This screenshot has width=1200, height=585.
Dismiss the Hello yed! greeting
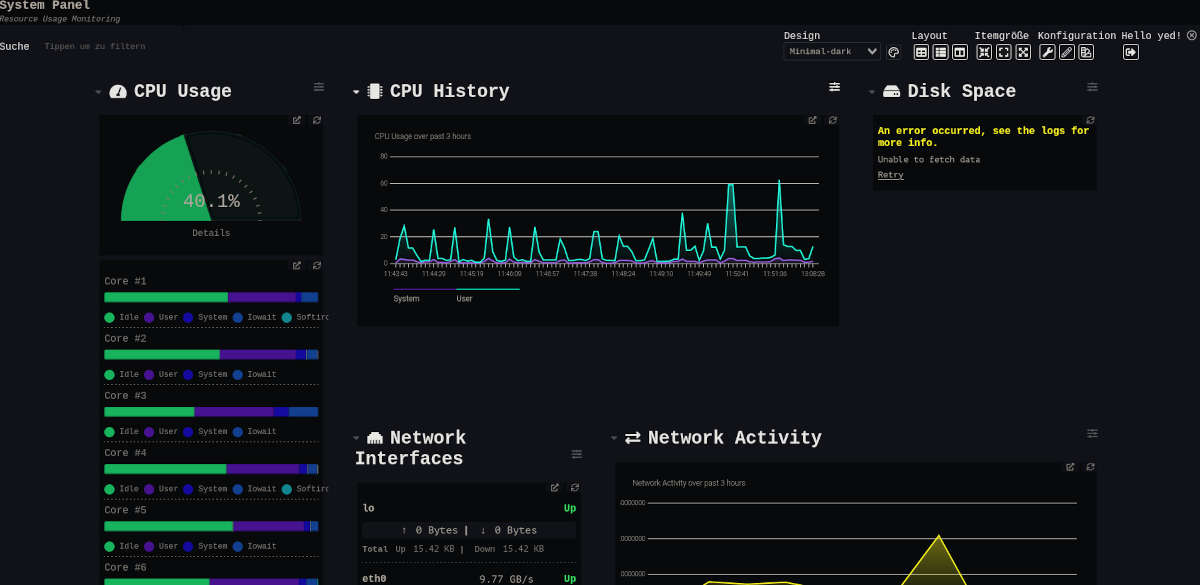coord(1192,35)
